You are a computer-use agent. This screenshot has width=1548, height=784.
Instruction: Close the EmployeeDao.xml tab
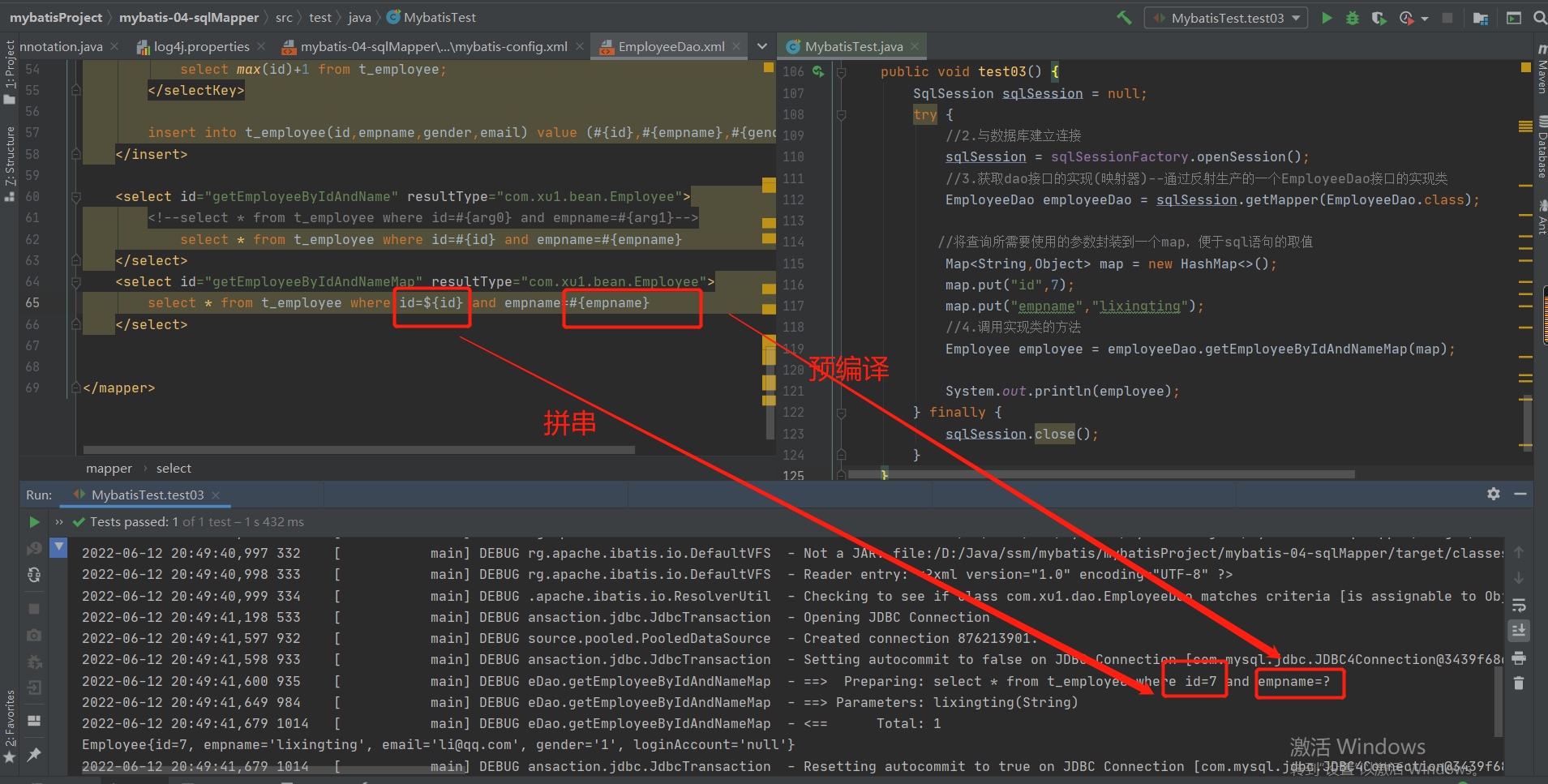pyautogui.click(x=736, y=46)
